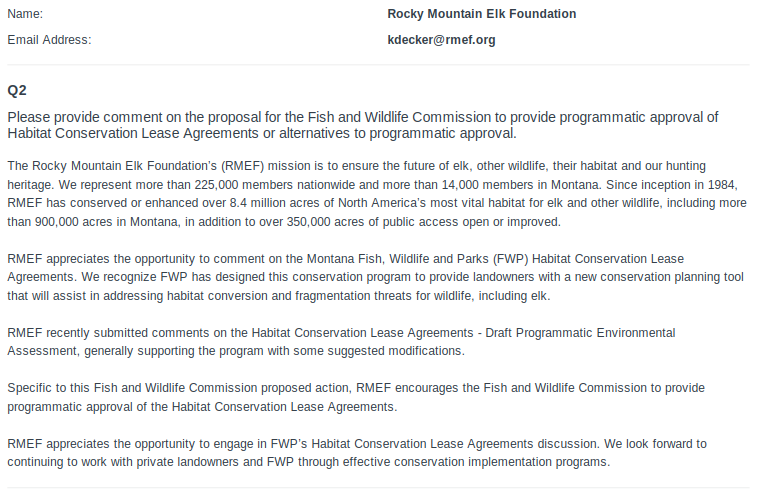Image resolution: width=763 pixels, height=499 pixels.
Task: Click the text "Draft Programmatic Environmental Assessment"
Action: click(341, 342)
